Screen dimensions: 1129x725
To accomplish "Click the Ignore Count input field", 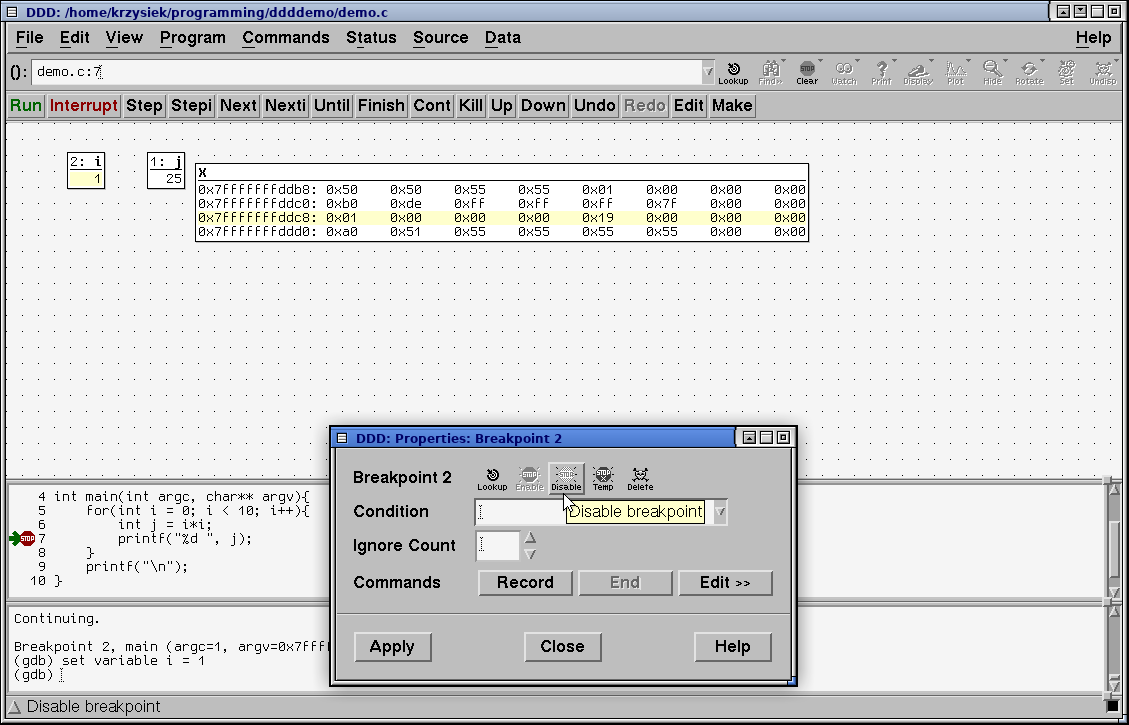I will [498, 546].
